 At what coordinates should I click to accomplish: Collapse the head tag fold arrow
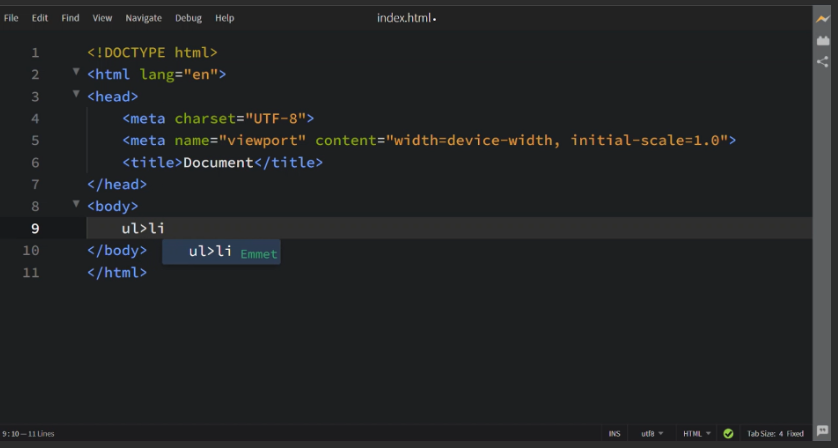(76, 95)
